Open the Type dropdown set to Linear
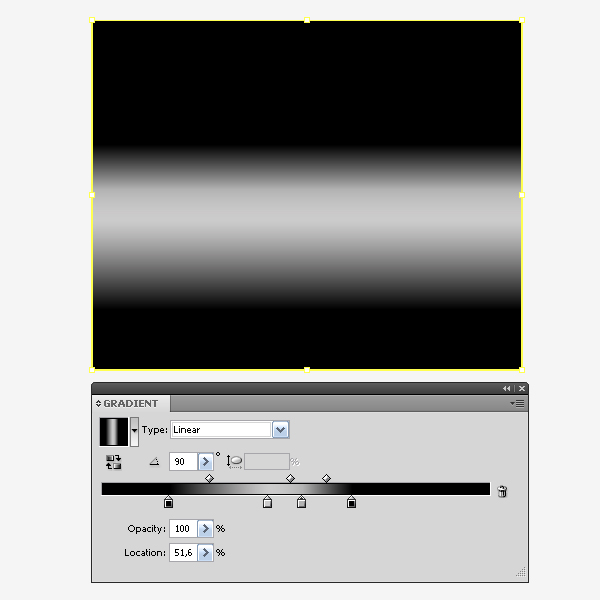The image size is (600, 600). coord(280,430)
